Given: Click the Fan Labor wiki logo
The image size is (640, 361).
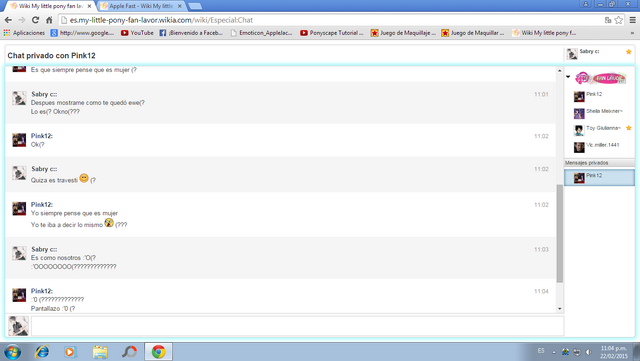Looking at the screenshot, I should 600,78.
